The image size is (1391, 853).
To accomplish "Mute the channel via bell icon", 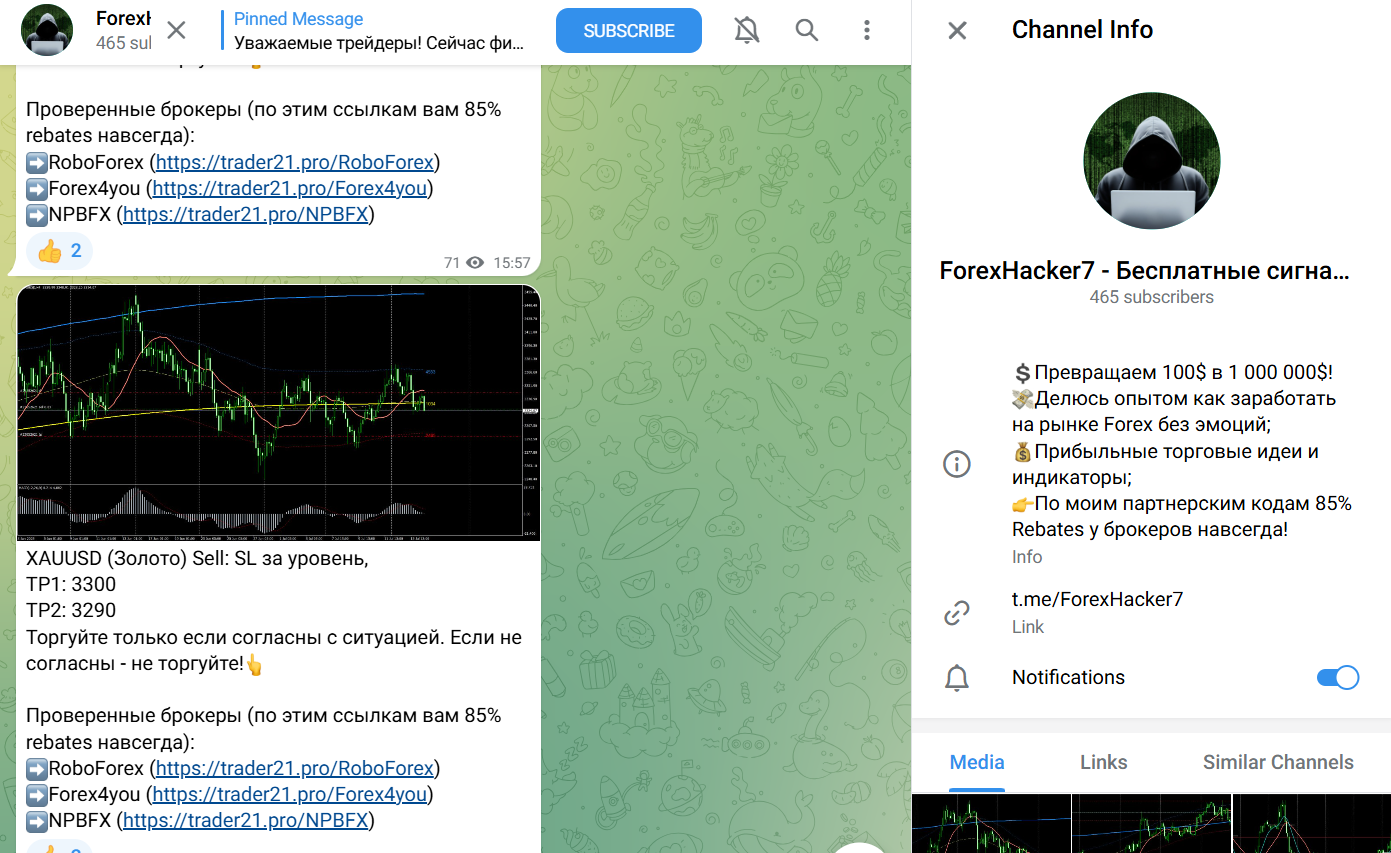I will pyautogui.click(x=746, y=30).
